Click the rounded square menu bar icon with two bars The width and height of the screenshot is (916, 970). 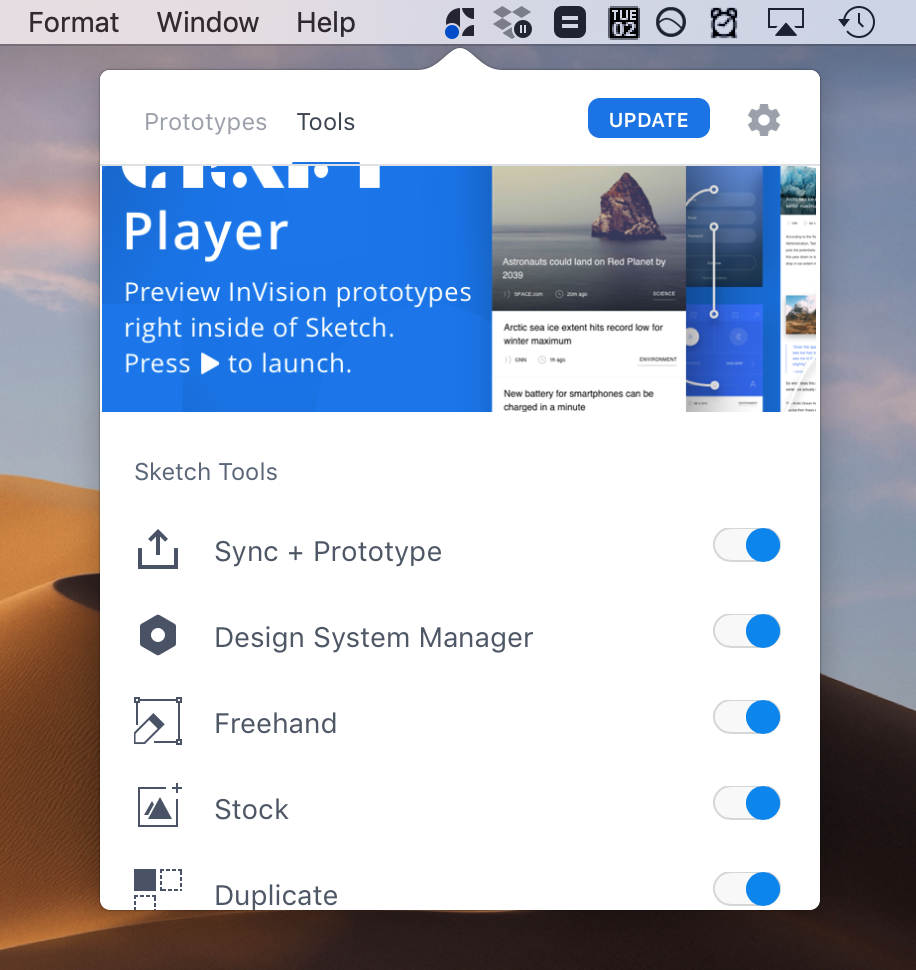569,23
